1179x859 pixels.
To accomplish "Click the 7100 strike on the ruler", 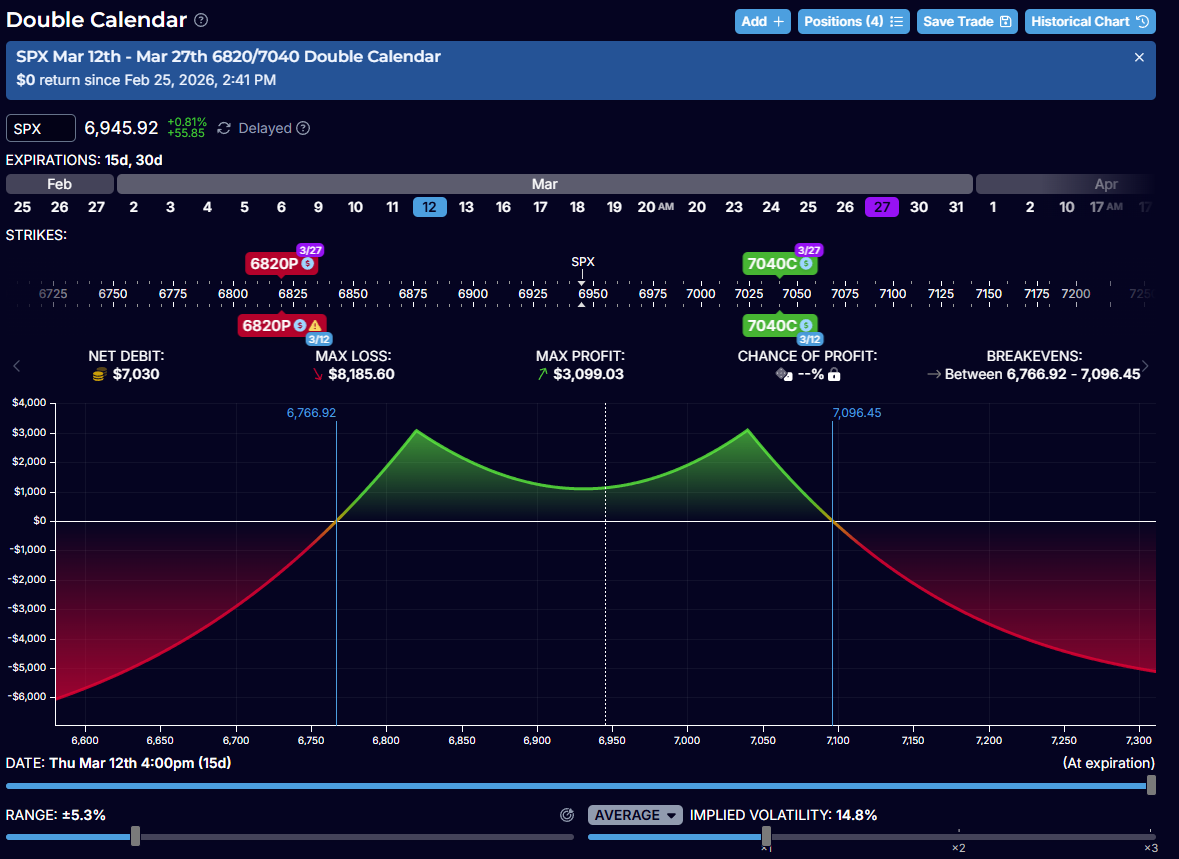I will point(893,293).
